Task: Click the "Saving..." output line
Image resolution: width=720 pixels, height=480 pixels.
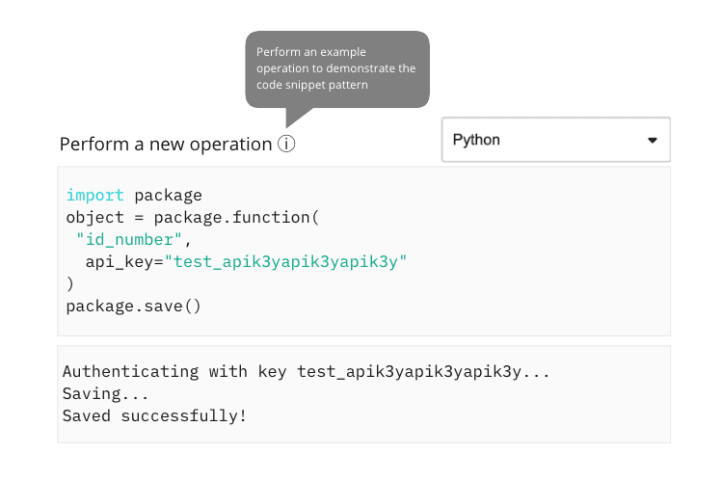Action: [105, 393]
